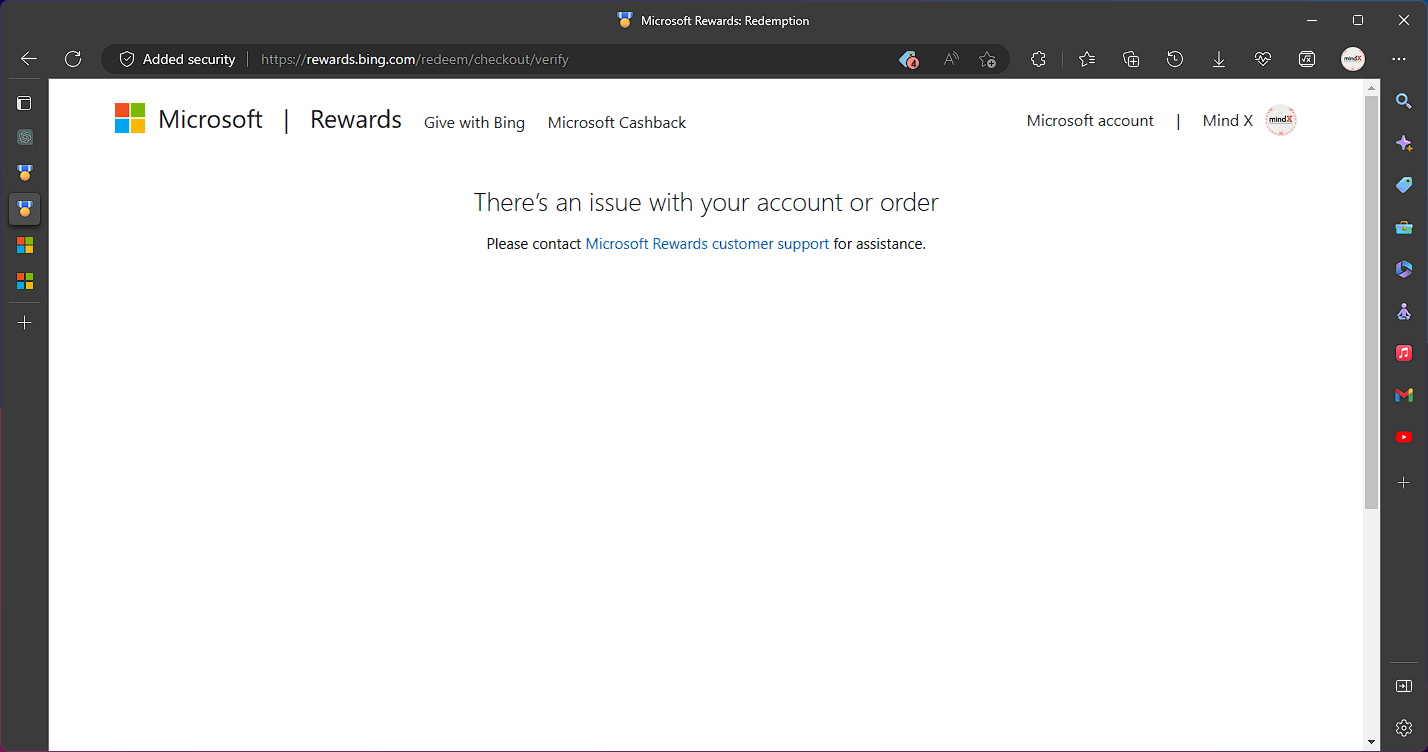Screen dimensions: 1428x752
Task: Open the Shopping tag in the sidebar
Action: [x=1404, y=185]
